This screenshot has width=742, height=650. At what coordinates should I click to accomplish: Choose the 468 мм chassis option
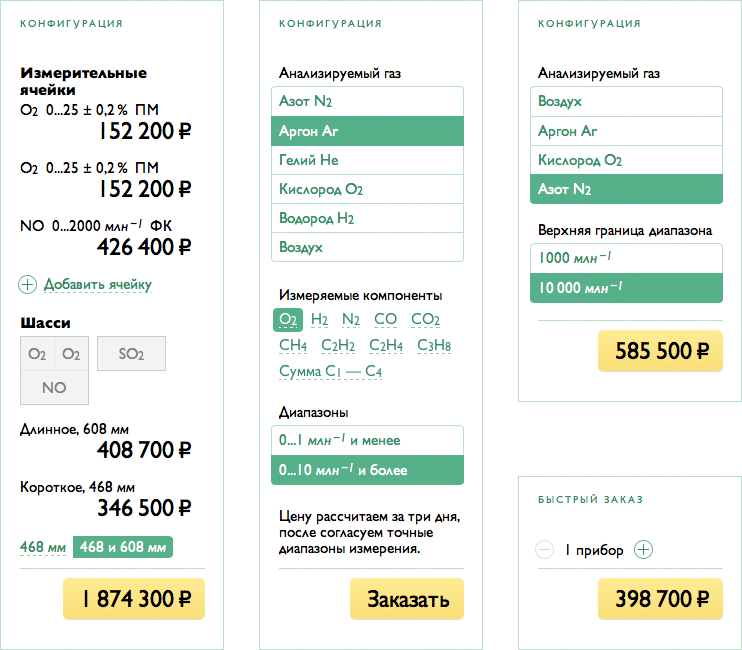coord(43,547)
